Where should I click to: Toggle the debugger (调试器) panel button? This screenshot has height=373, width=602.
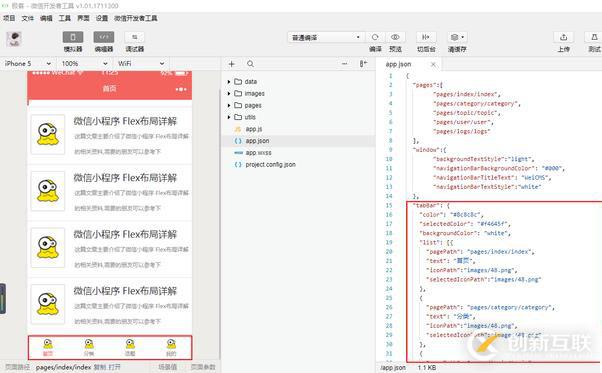tap(134, 37)
